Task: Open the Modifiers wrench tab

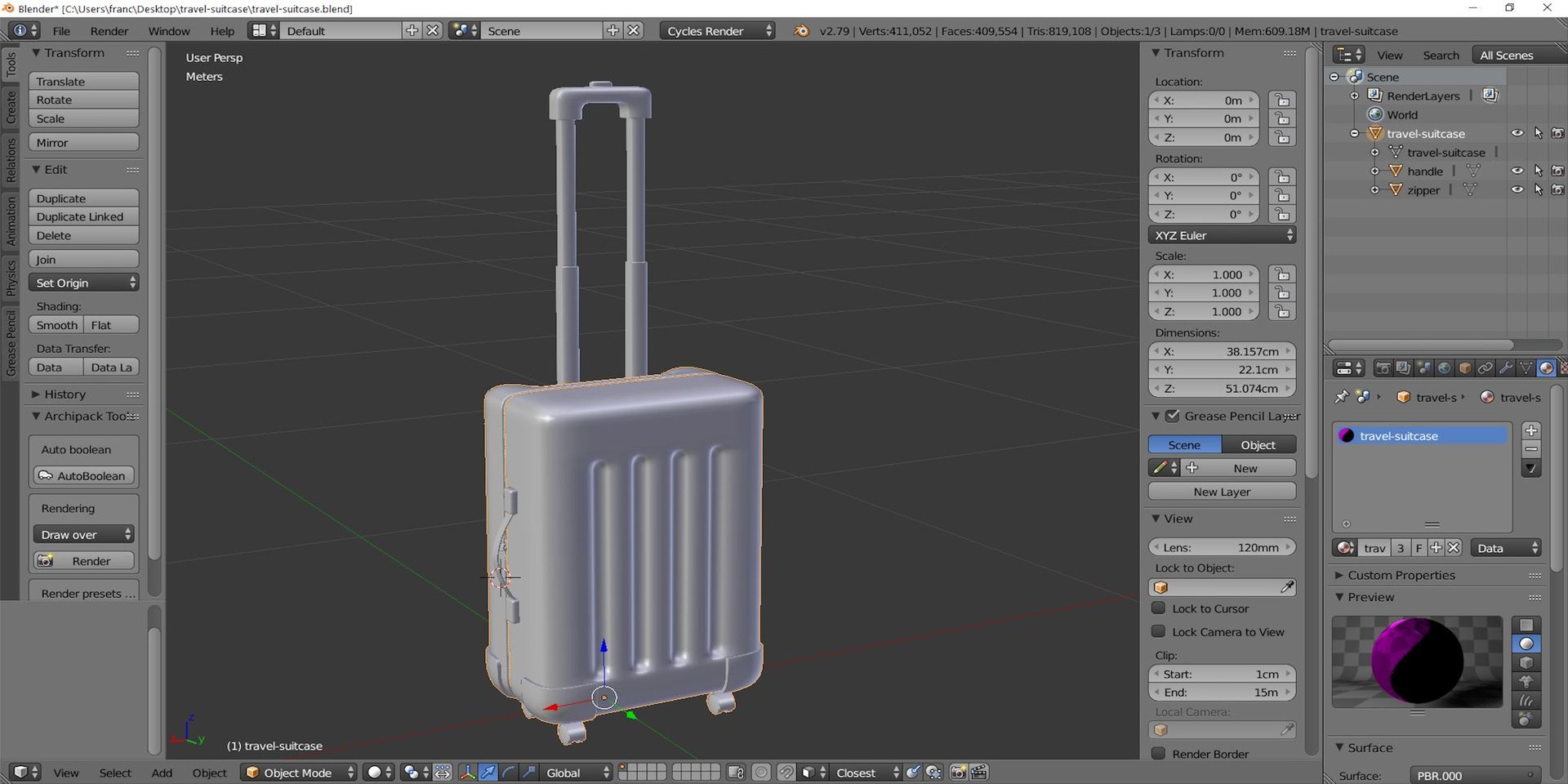Action: click(1506, 368)
